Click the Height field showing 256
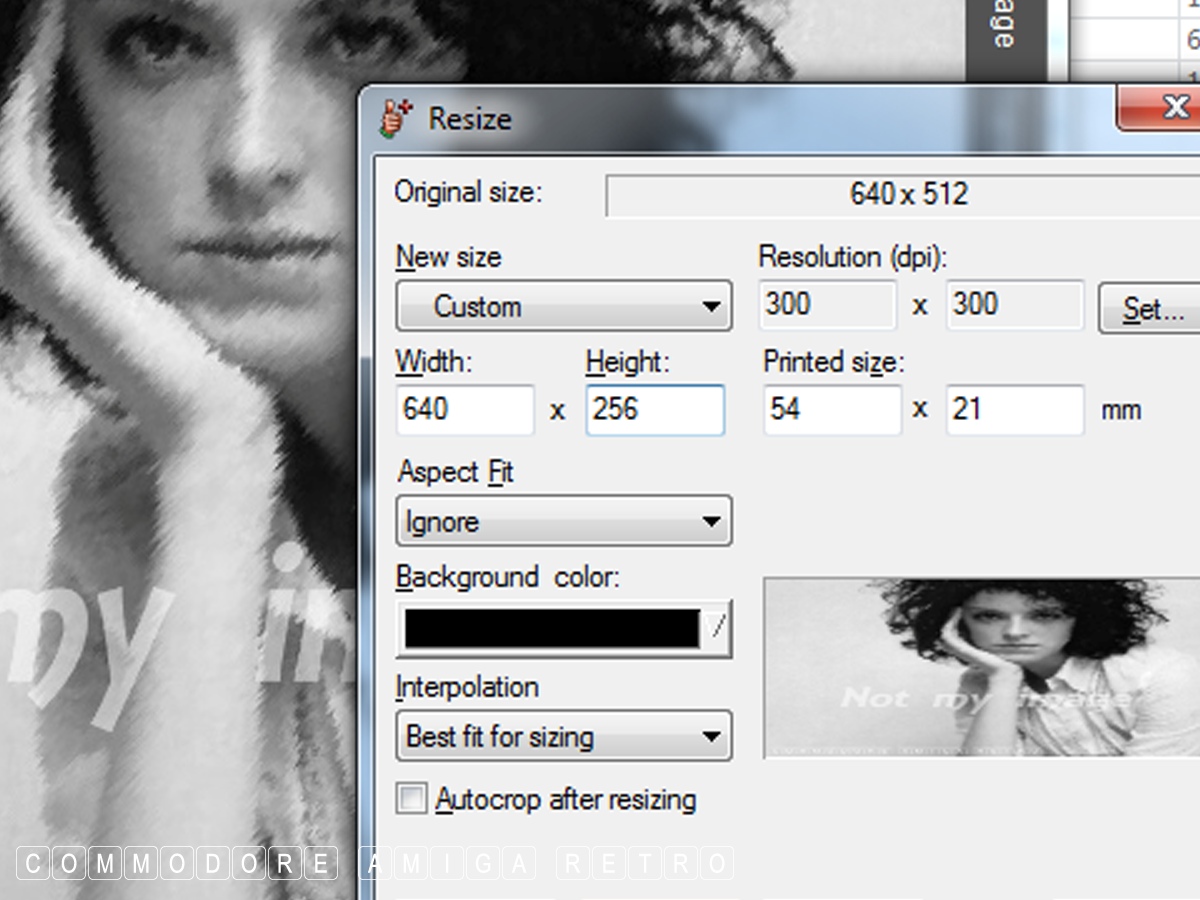Image resolution: width=1200 pixels, height=900 pixels. (x=654, y=410)
